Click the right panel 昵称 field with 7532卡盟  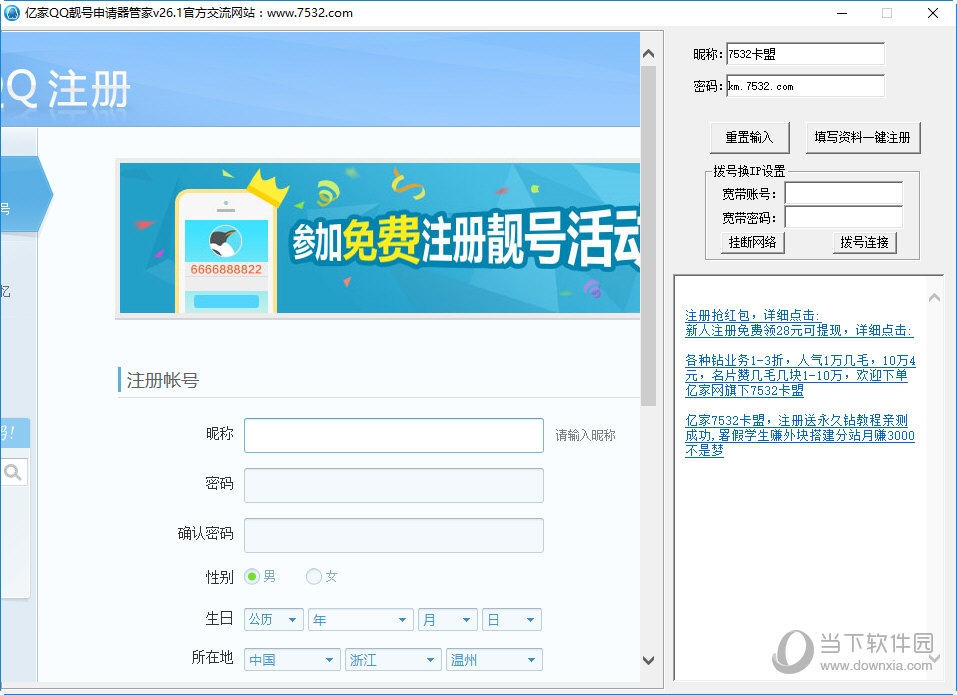coord(805,54)
